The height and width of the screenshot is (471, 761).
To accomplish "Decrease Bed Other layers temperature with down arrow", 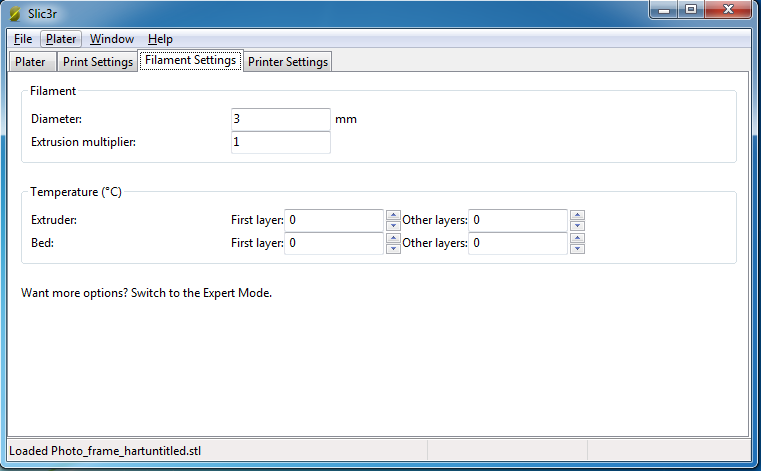I will click(577, 249).
